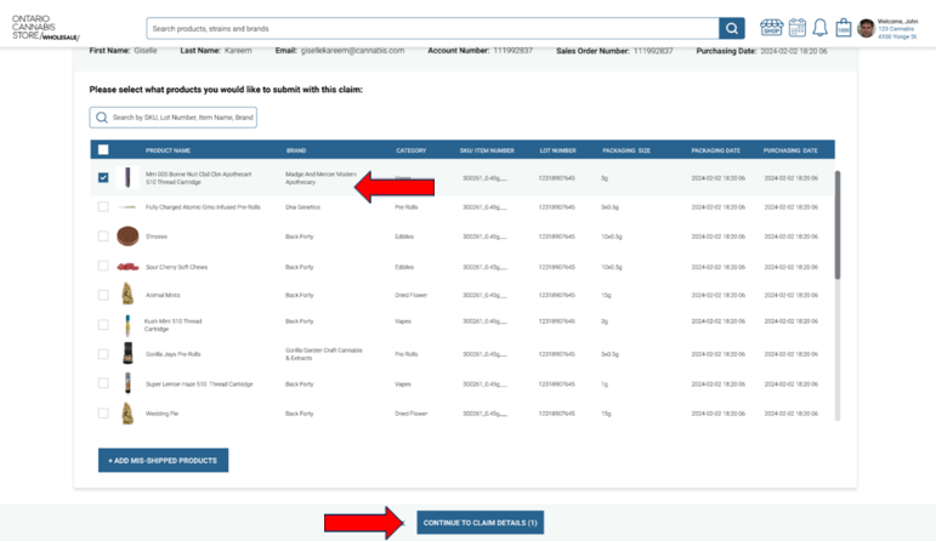
Task: Click 'Gorilla Garden Craft Cannabis & Extracts' brand
Action: tap(324, 354)
